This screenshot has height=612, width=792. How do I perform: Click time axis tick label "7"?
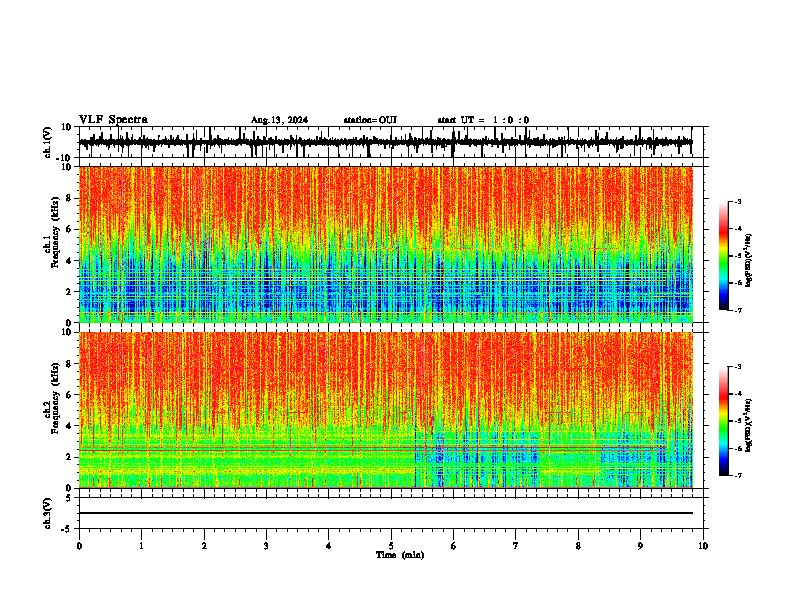click(x=516, y=546)
